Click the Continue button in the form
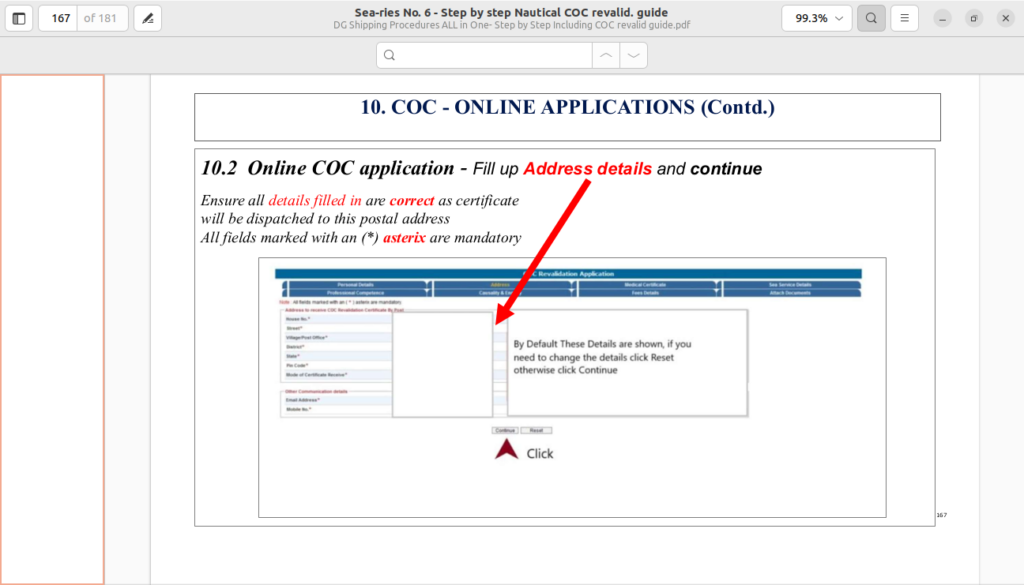This screenshot has width=1024, height=585. click(505, 430)
